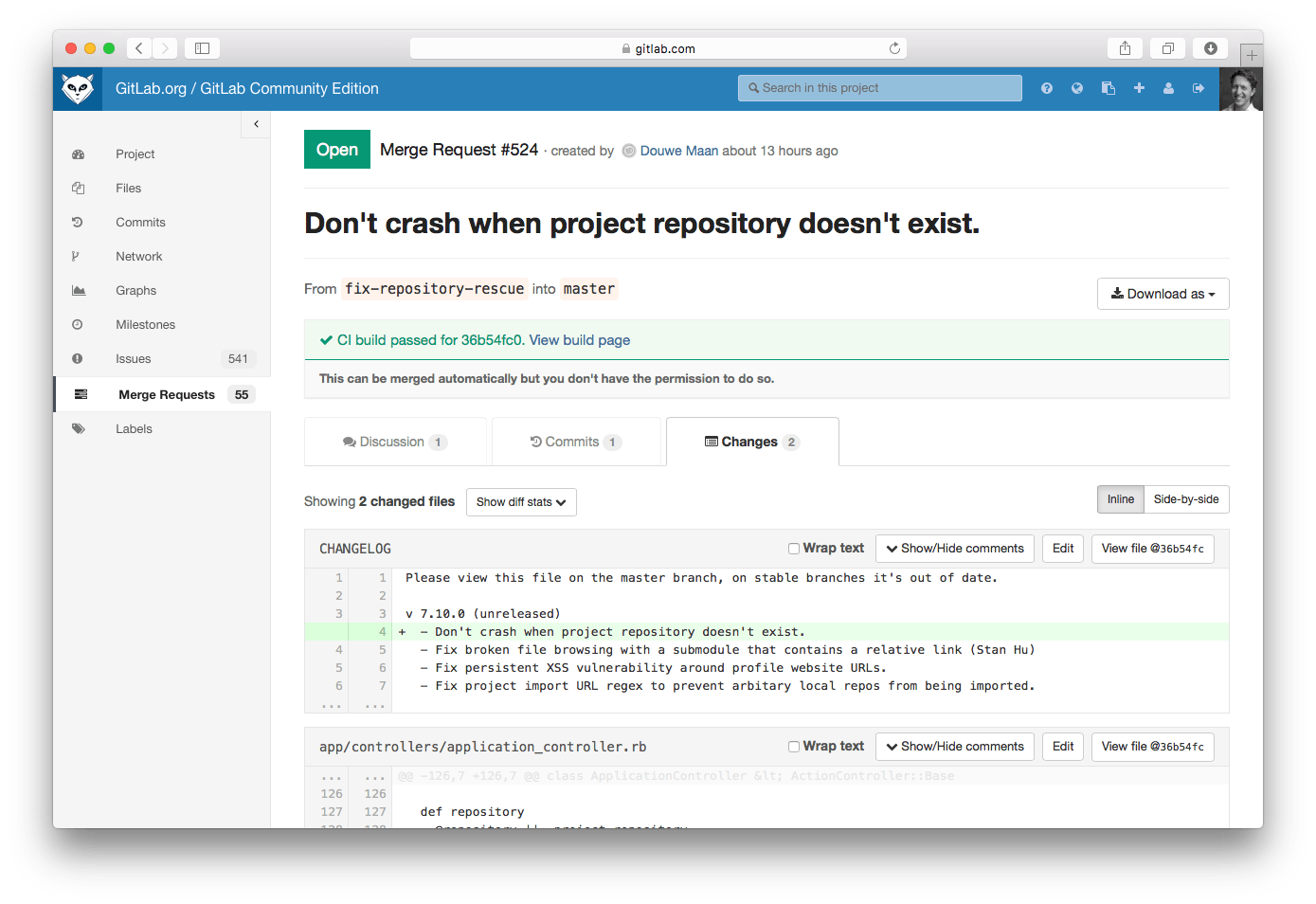Open Graphs from the sidebar
This screenshot has width=1316, height=904.
135,290
